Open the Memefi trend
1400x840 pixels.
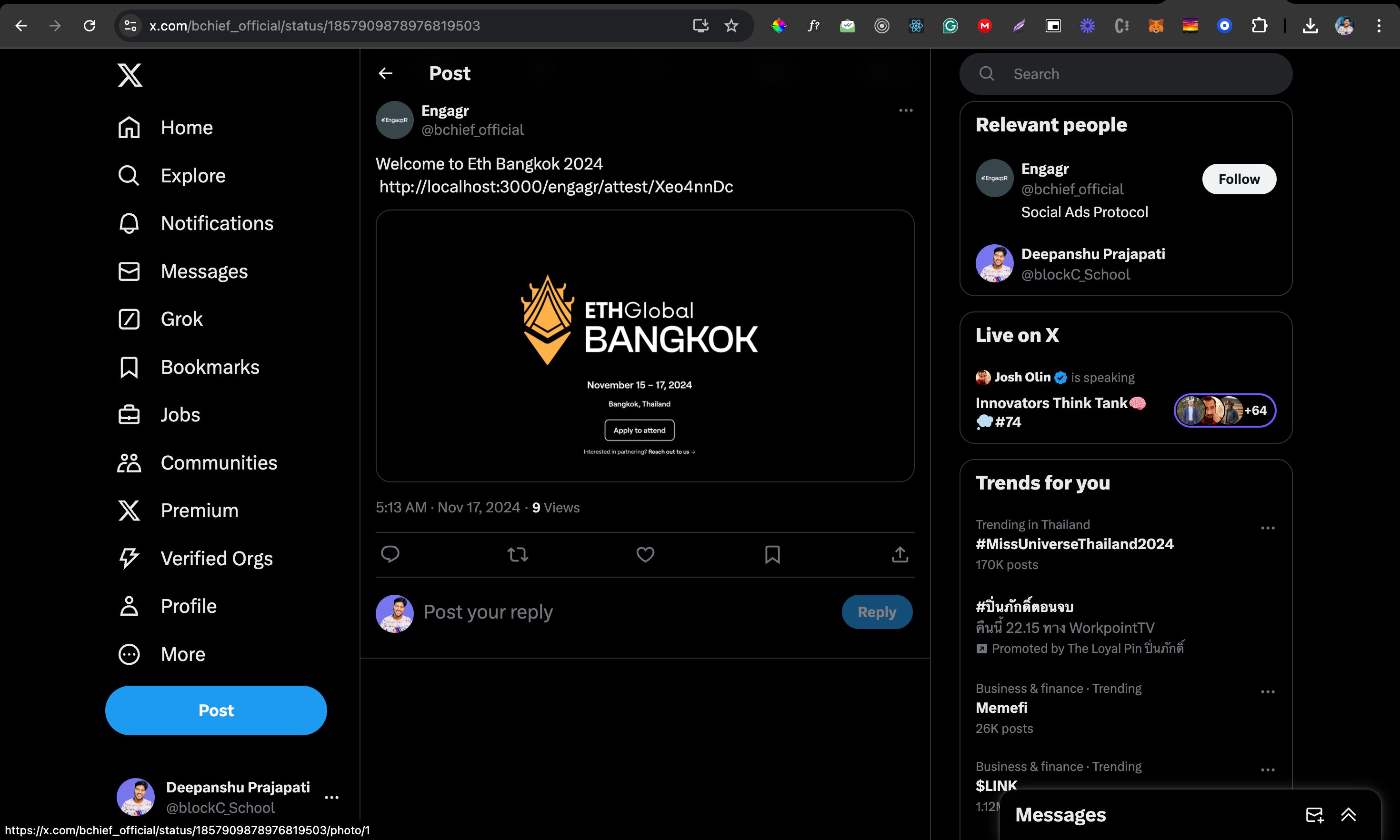(x=1001, y=708)
